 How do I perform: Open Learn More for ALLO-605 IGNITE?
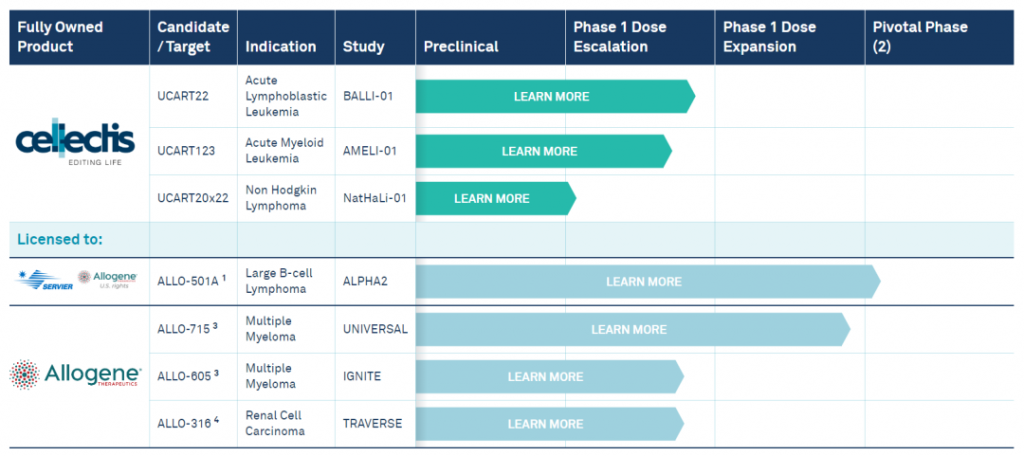545,377
